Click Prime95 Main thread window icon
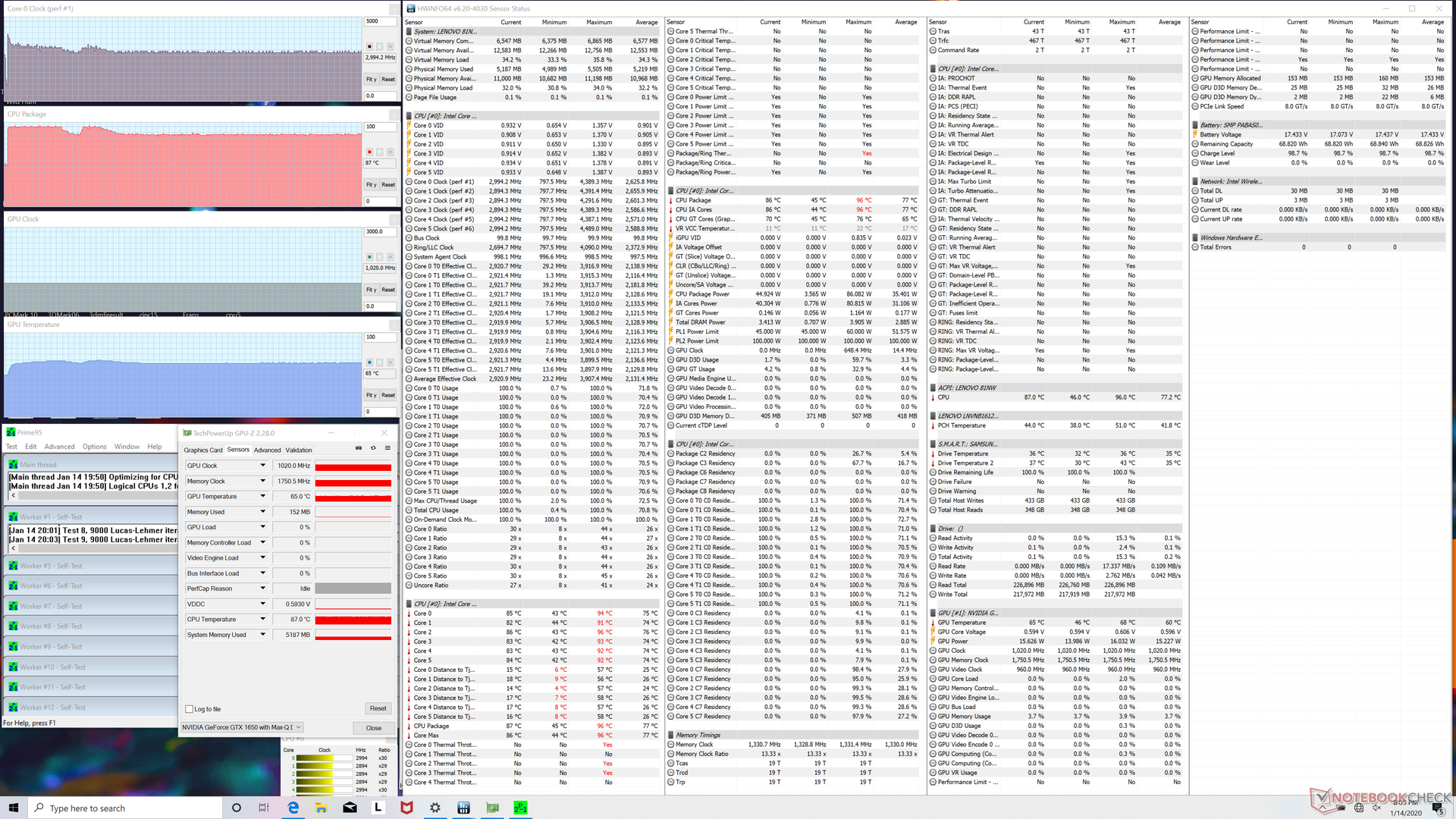The height and width of the screenshot is (819, 1456). click(13, 465)
